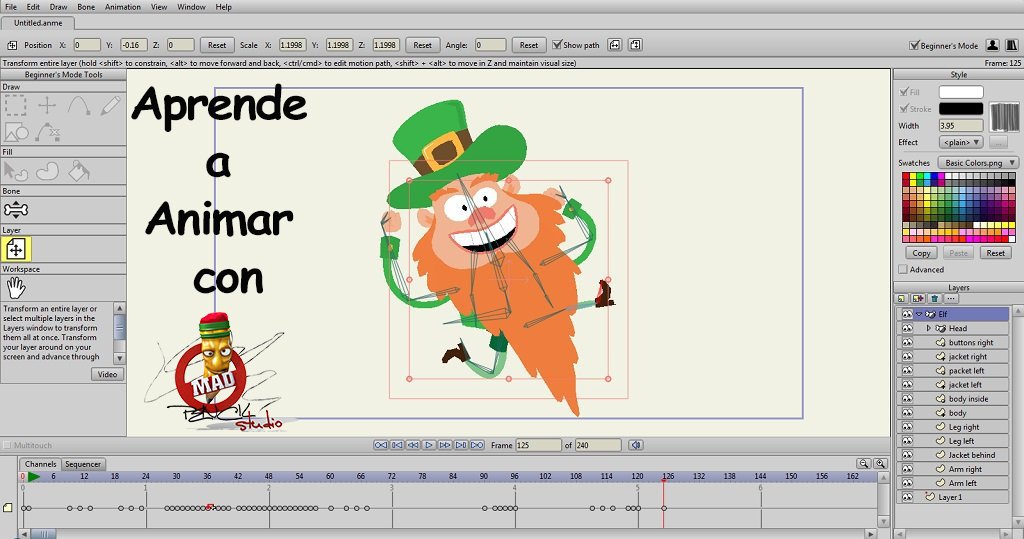Switch to the Channels tab
The width and height of the screenshot is (1024, 539).
coord(40,464)
